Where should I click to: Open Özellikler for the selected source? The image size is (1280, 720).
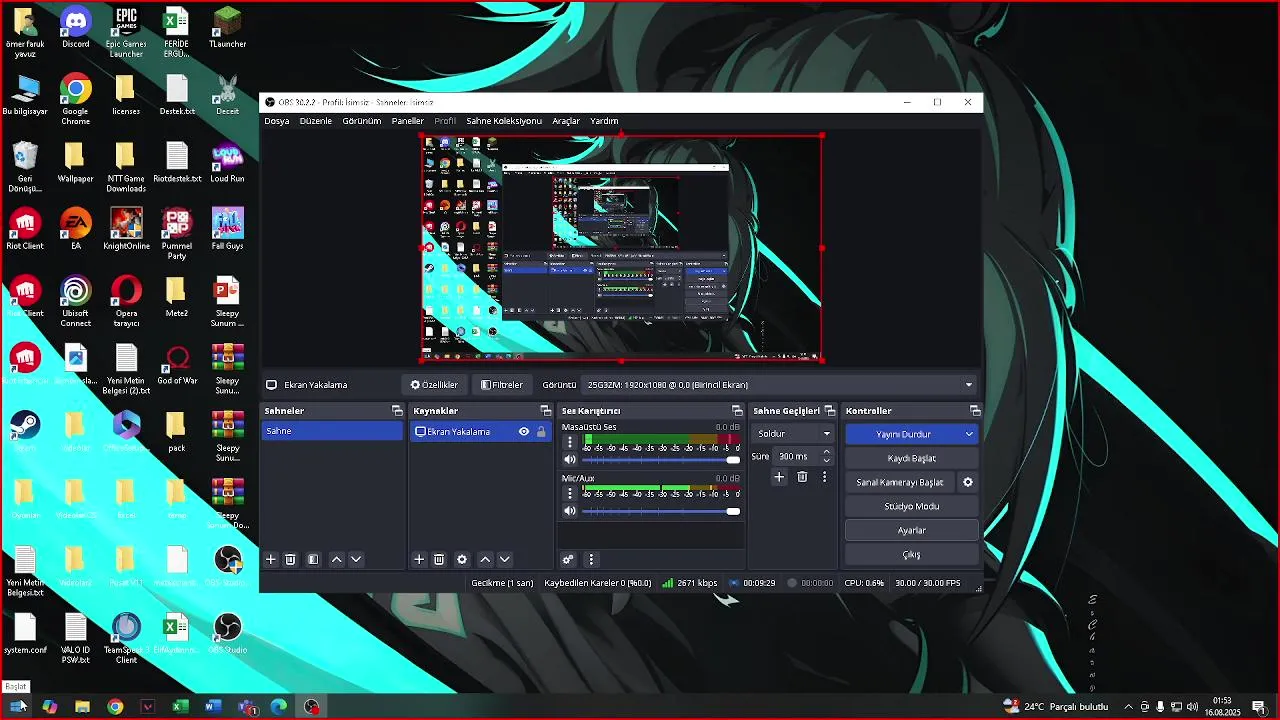(x=434, y=385)
